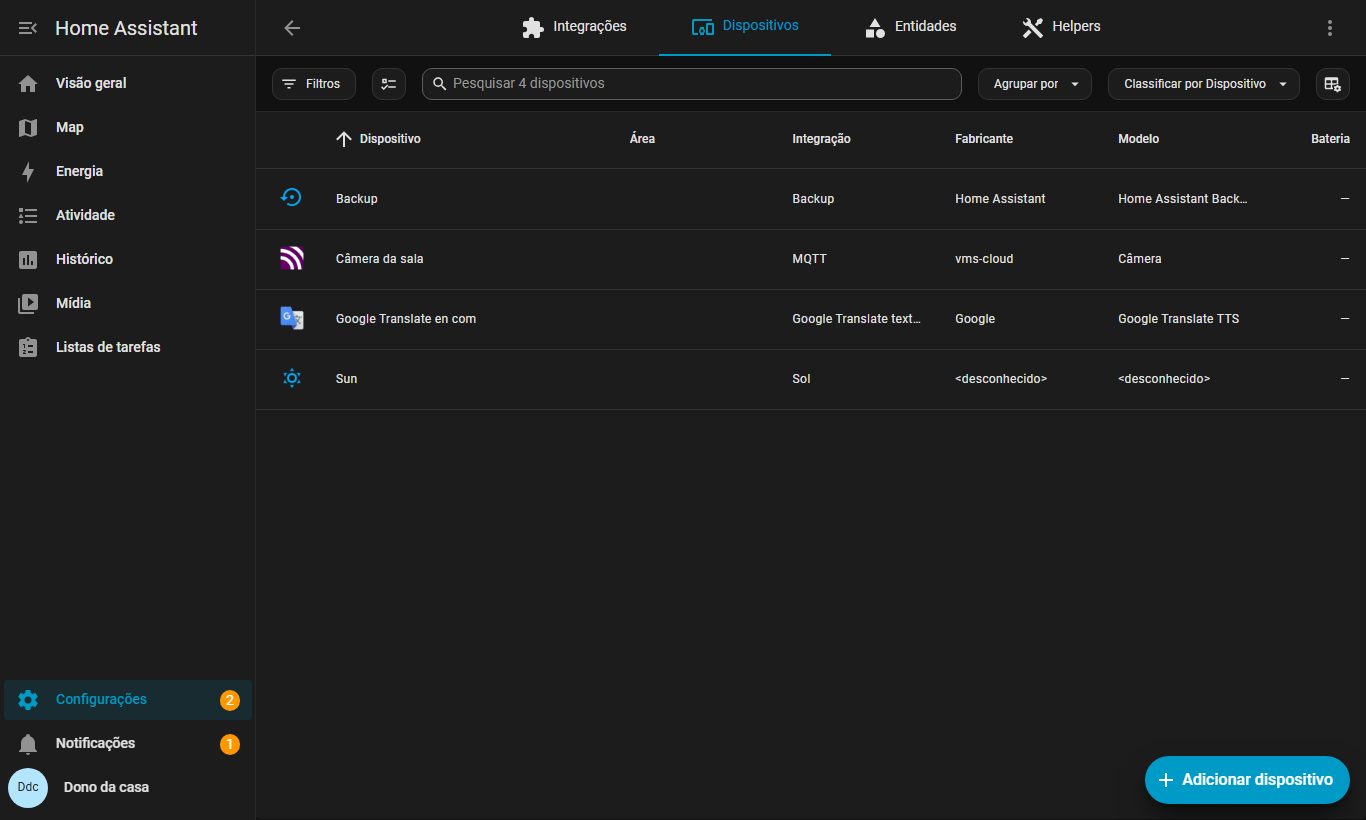The height and width of the screenshot is (820, 1366).
Task: Enter selection mode via checklist icon
Action: point(389,84)
